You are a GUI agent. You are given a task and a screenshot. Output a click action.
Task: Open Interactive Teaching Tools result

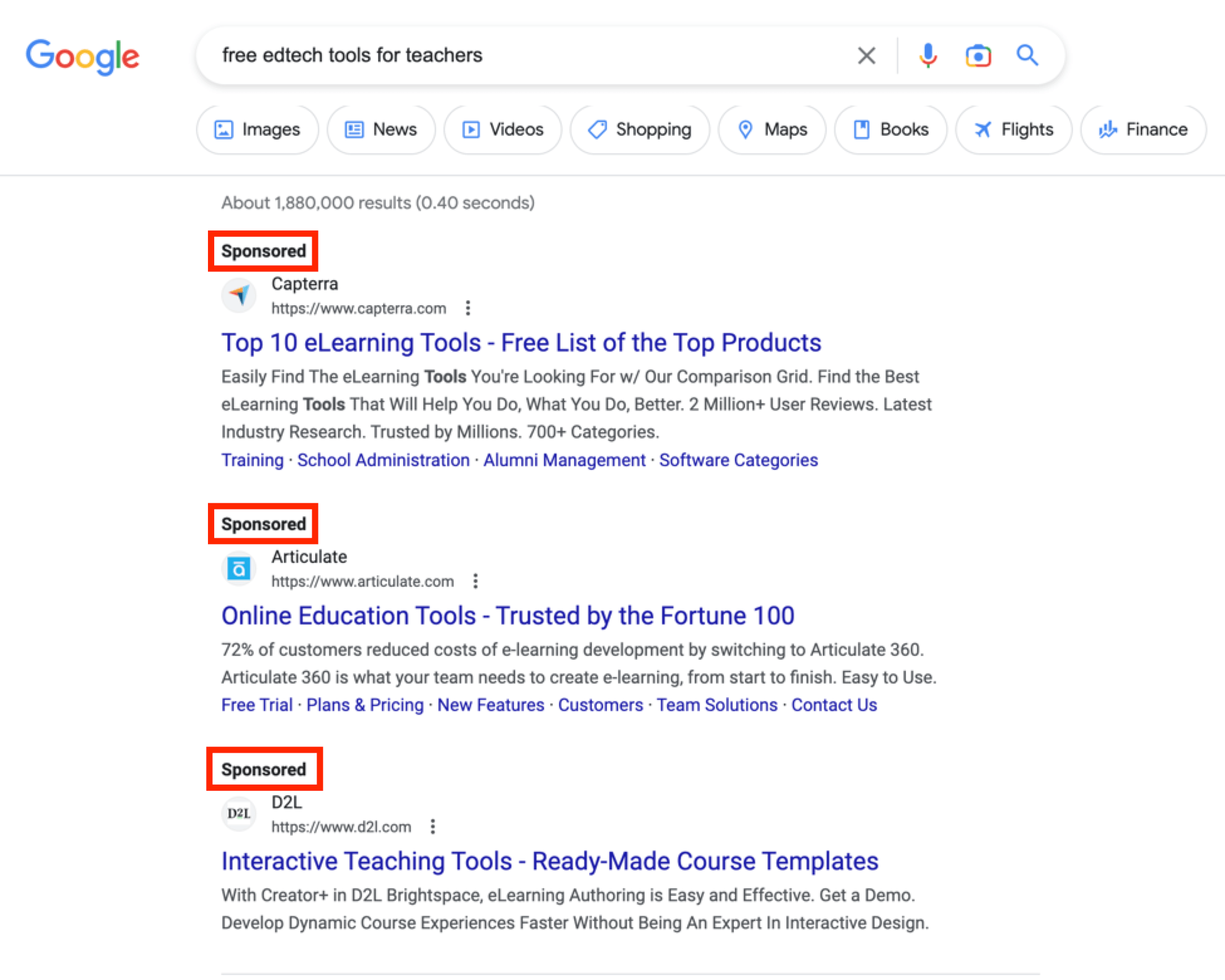pyautogui.click(x=550, y=861)
